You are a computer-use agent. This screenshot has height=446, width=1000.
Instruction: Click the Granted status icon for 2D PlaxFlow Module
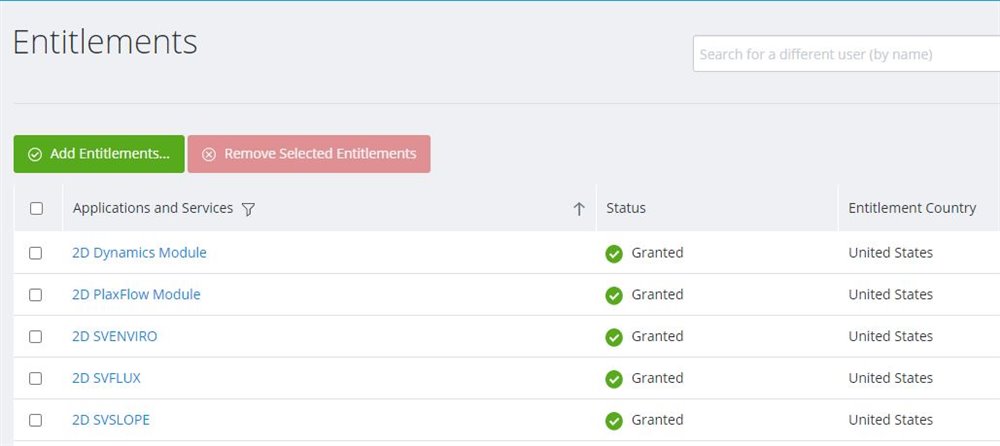(614, 296)
